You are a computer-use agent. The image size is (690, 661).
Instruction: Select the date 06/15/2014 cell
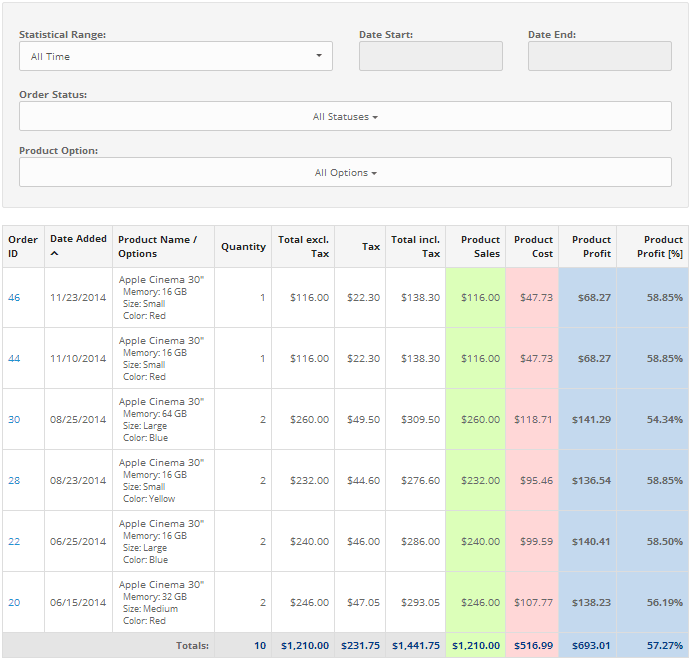tap(78, 602)
